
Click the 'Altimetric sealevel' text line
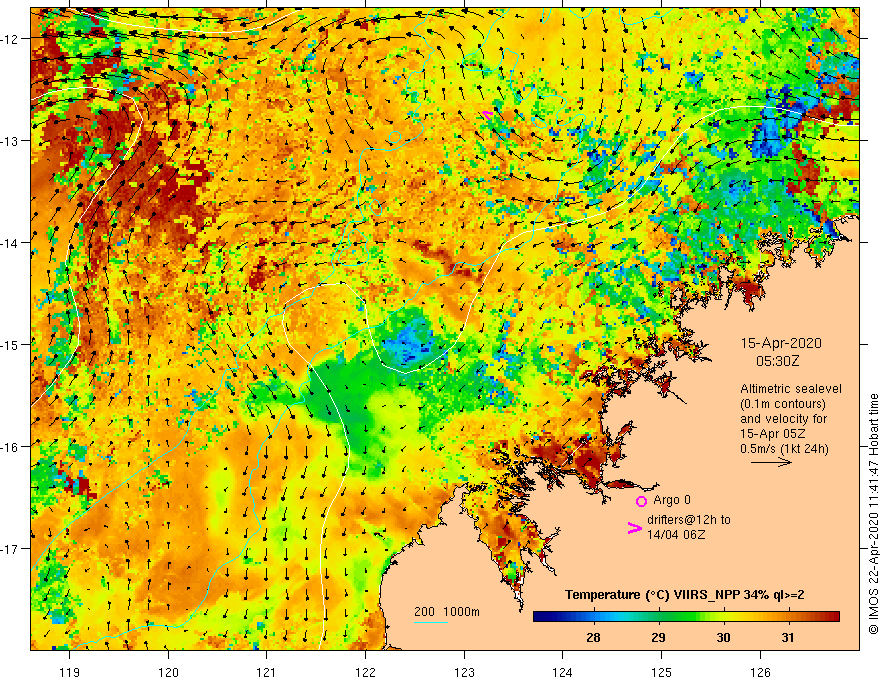(x=790, y=389)
